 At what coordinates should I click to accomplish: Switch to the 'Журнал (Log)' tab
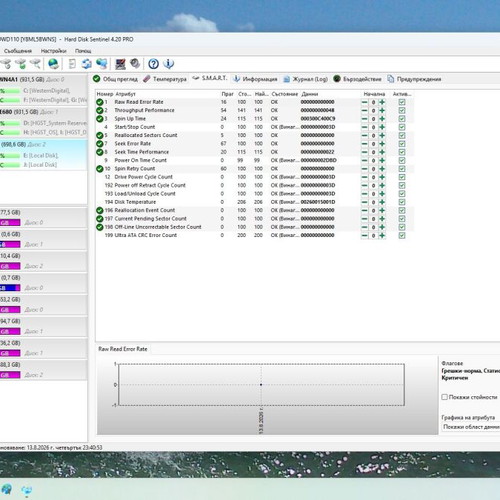tap(306, 79)
